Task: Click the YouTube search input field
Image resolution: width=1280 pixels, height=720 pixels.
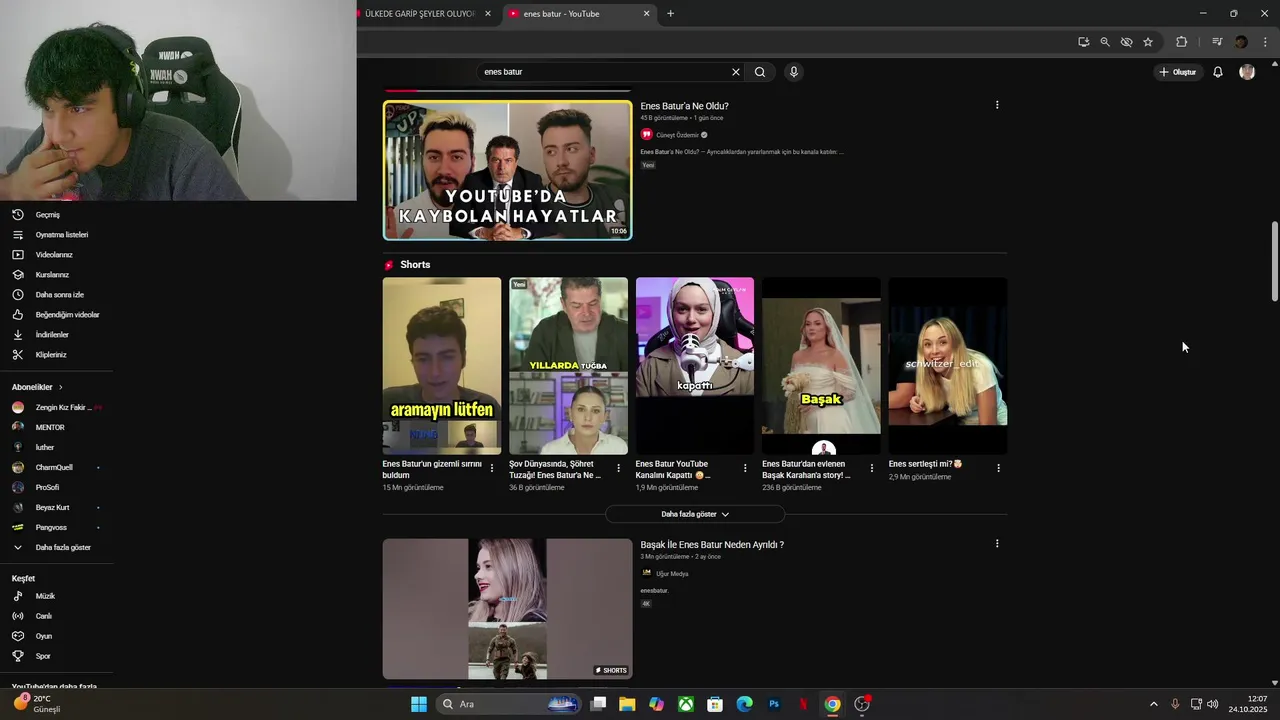Action: coord(605,72)
